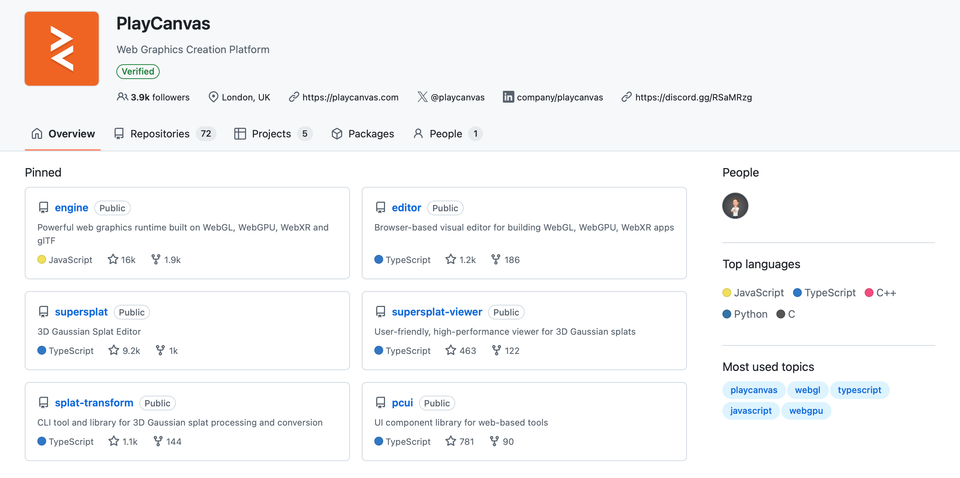Open the @playcanvas X profile link
Viewport: 960px width, 478px height.
(457, 97)
